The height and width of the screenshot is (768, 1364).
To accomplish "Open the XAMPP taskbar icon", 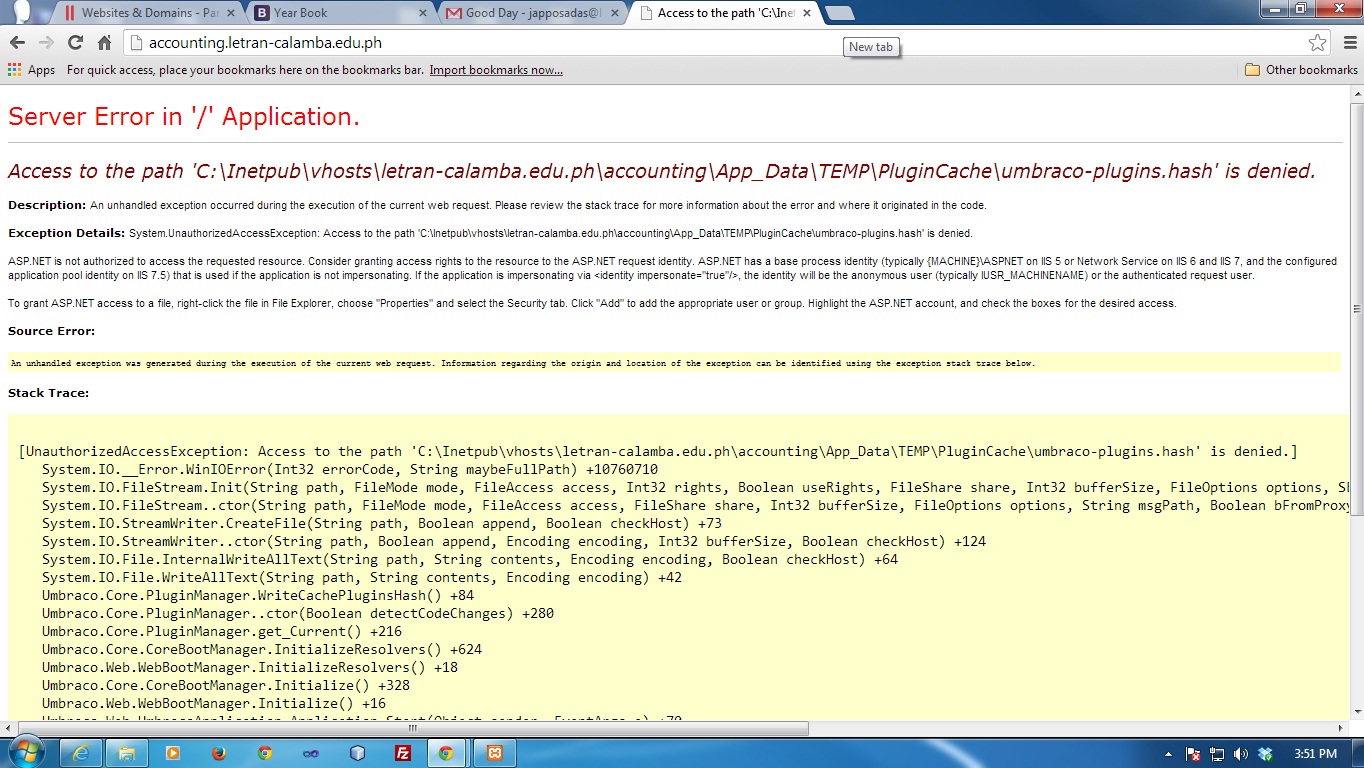I will pos(495,753).
